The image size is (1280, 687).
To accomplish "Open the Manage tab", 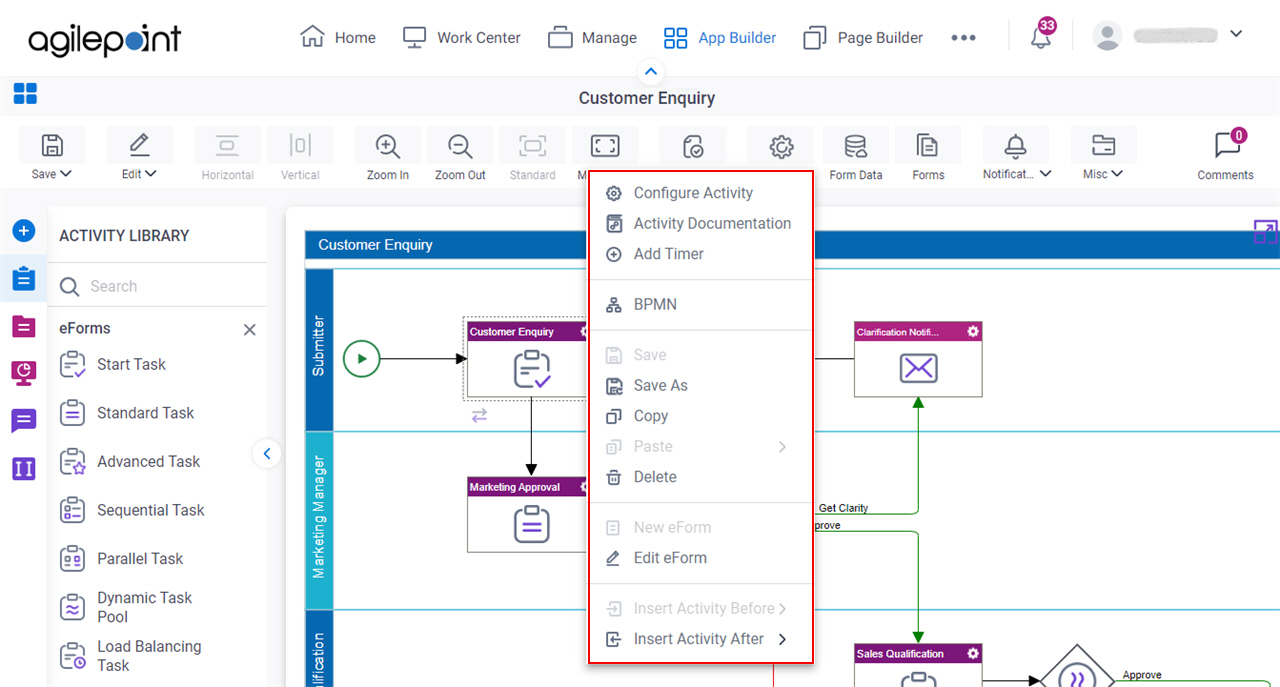I will 592,37.
